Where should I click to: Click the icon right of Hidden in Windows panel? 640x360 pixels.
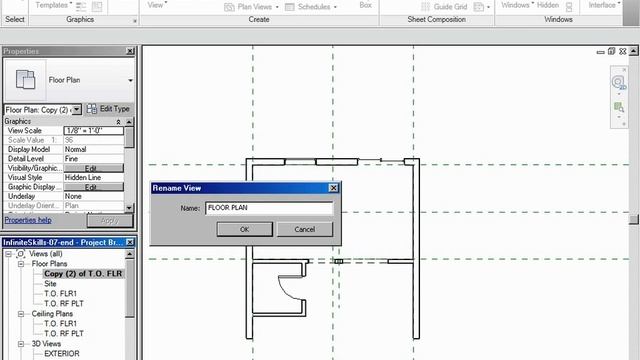pyautogui.click(x=569, y=7)
